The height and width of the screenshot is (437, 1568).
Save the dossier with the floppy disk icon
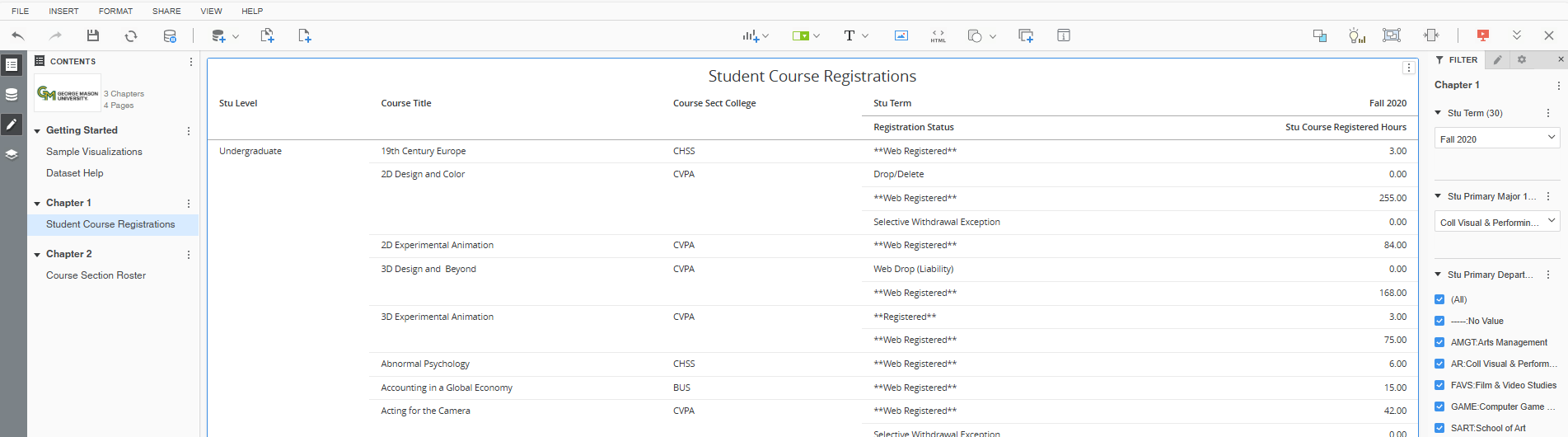click(x=93, y=35)
